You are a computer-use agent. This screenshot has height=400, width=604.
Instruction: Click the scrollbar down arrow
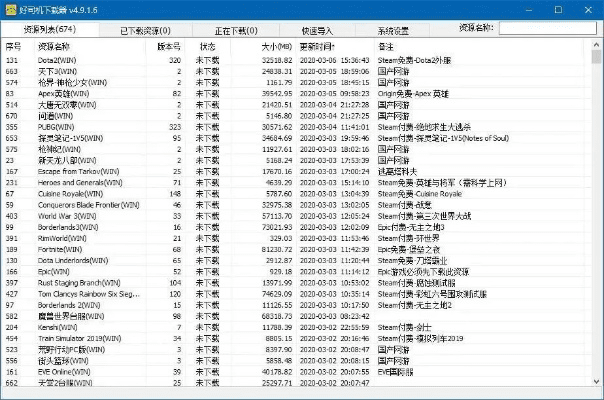point(596,382)
